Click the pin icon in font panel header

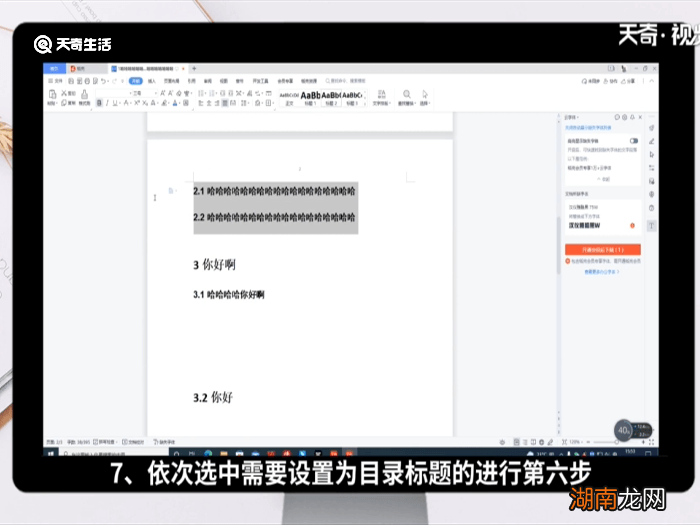tap(632, 117)
